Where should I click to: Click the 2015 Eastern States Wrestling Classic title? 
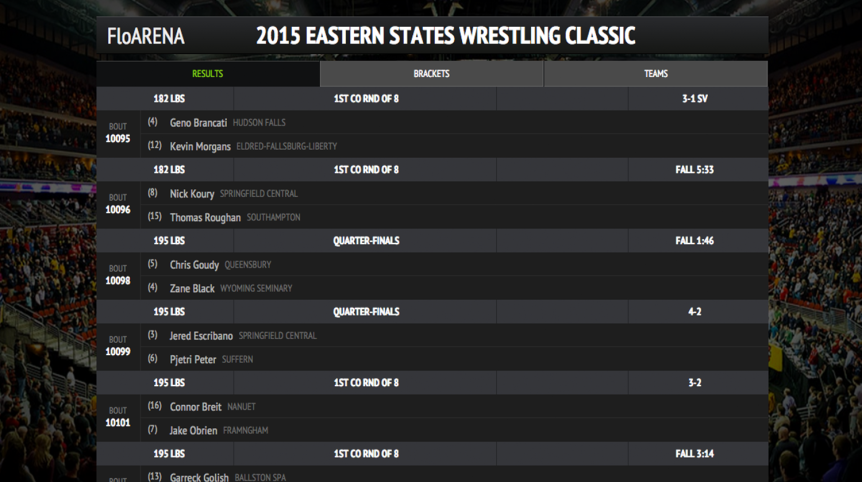pos(446,36)
